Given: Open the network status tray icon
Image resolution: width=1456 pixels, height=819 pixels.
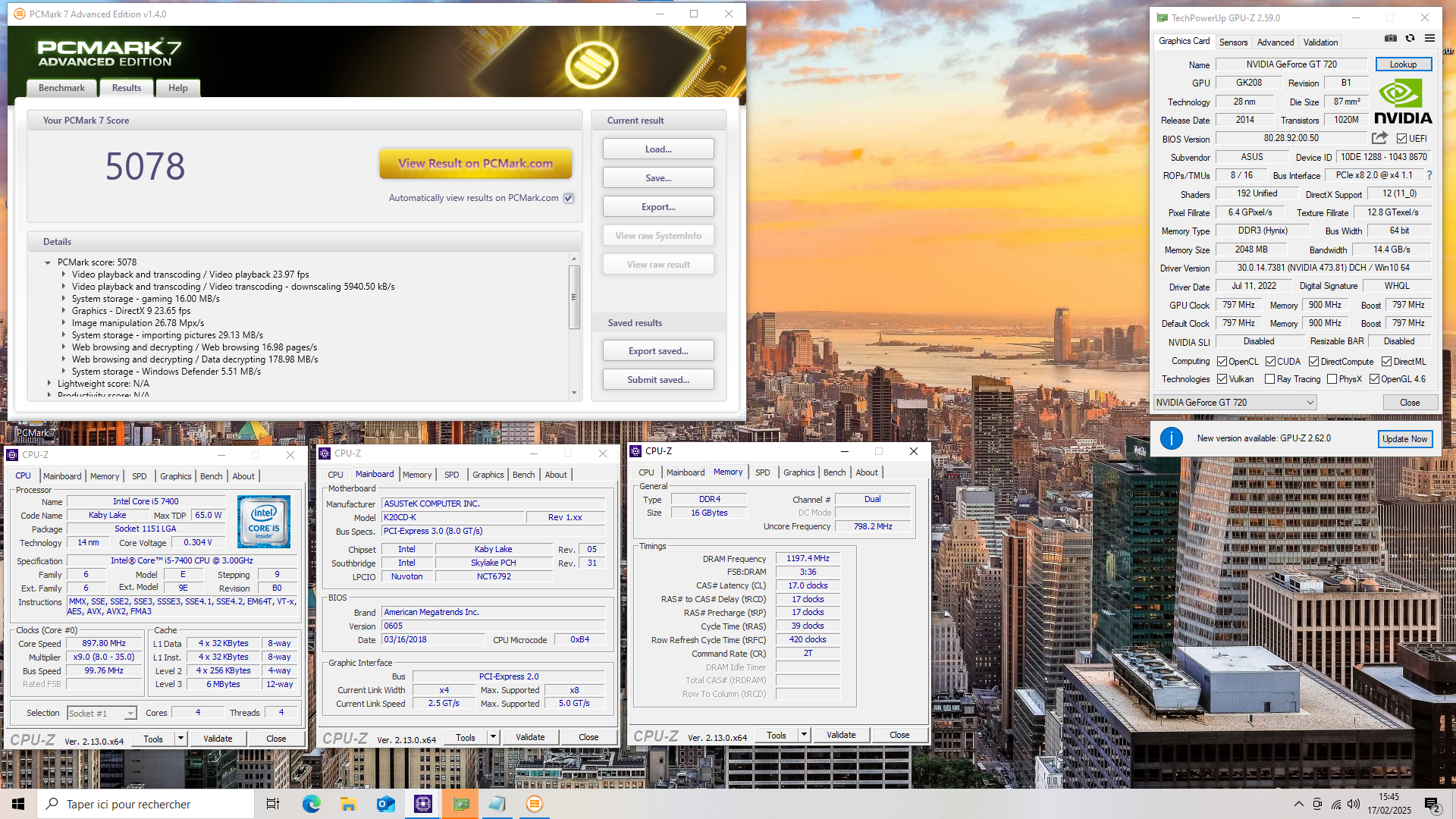Looking at the screenshot, I should point(1335,804).
